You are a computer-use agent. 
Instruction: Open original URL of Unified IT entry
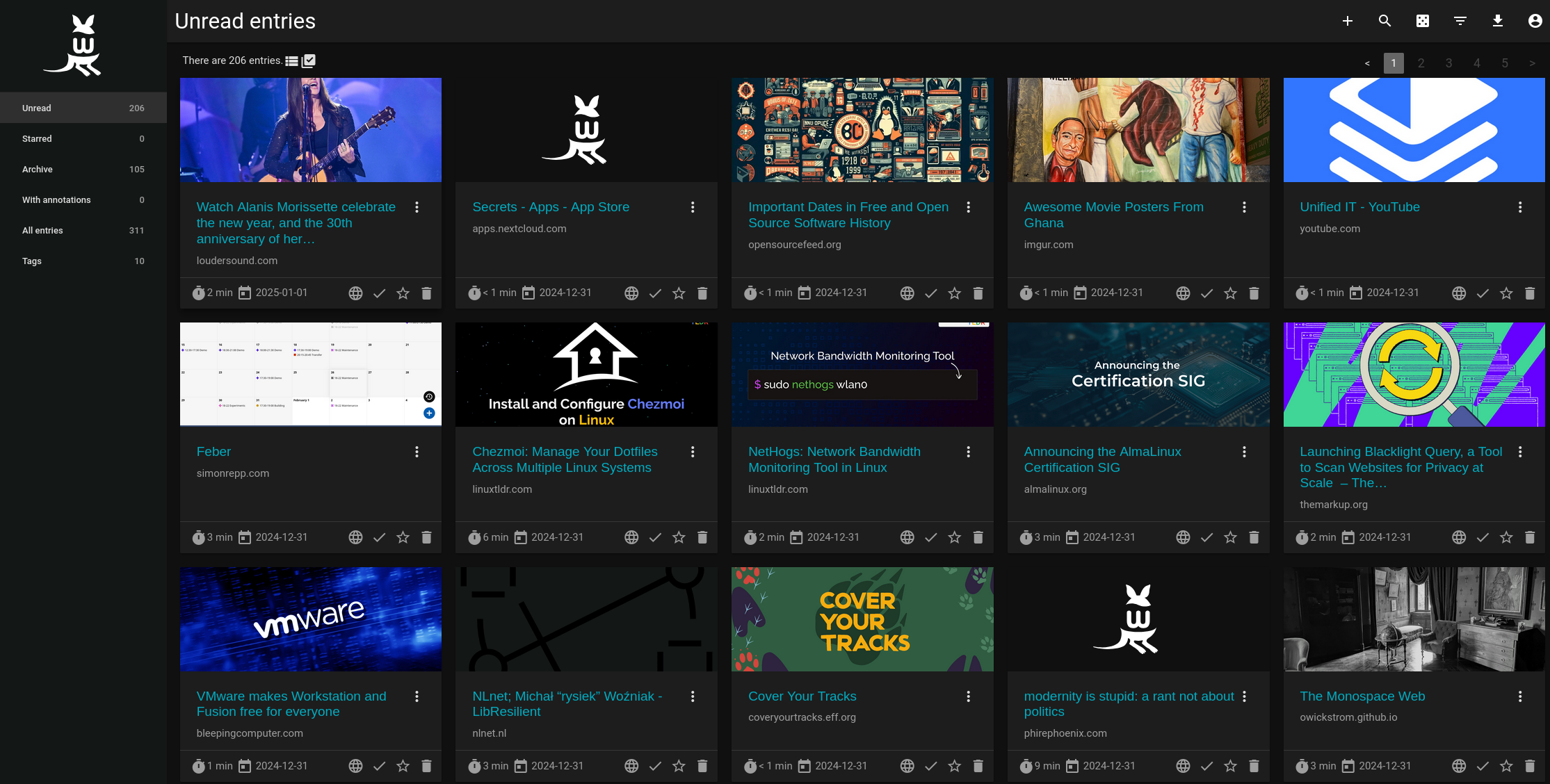1459,293
